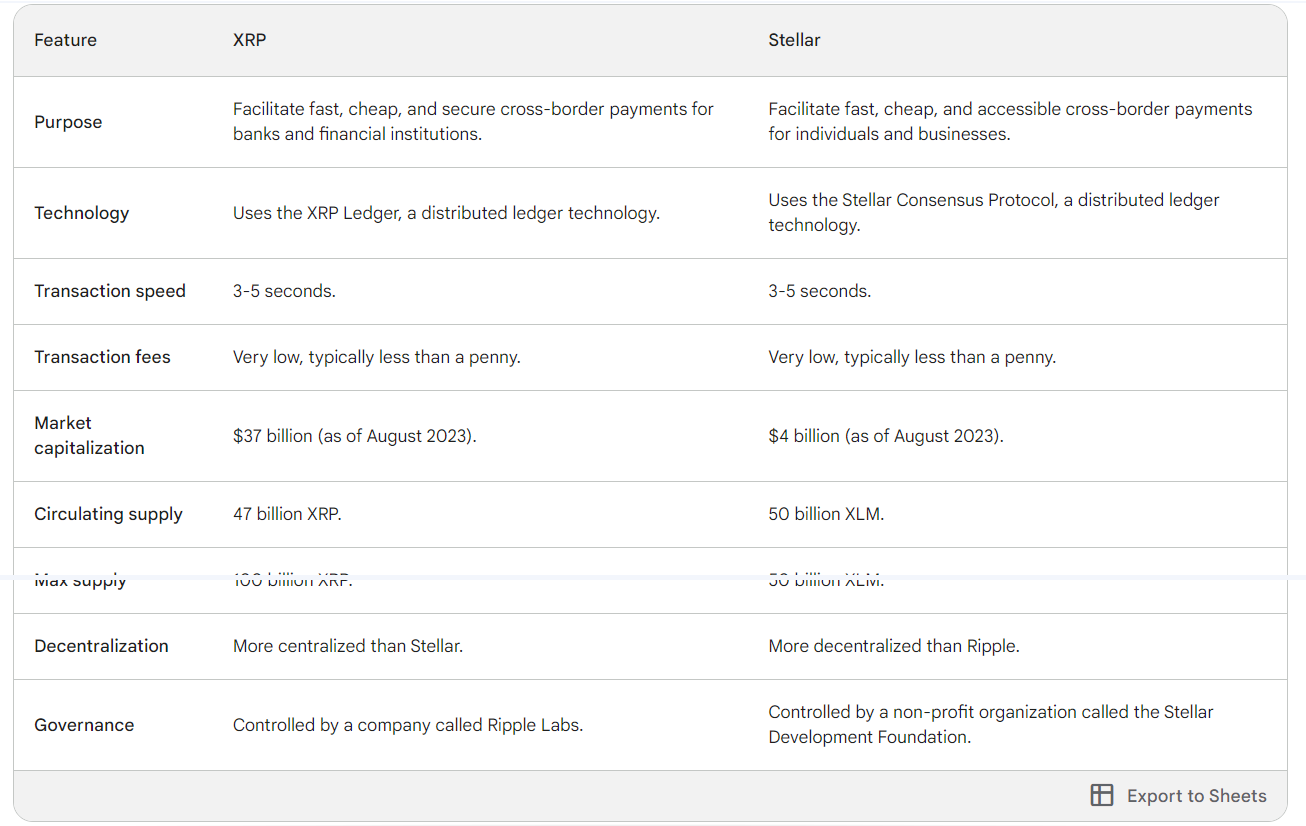
Task: Click the Stellar column header
Action: 794,40
